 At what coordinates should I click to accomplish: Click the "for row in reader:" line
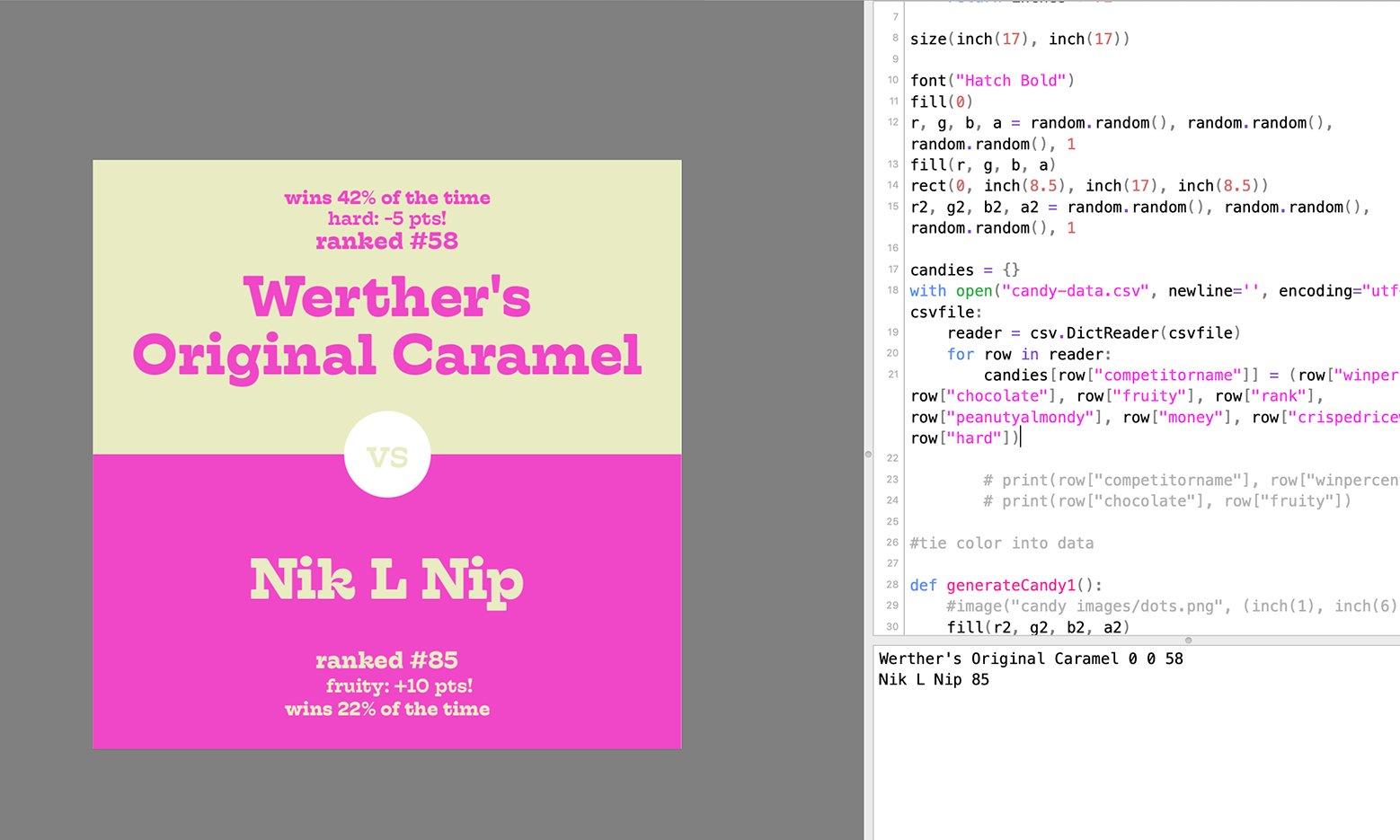(1029, 354)
